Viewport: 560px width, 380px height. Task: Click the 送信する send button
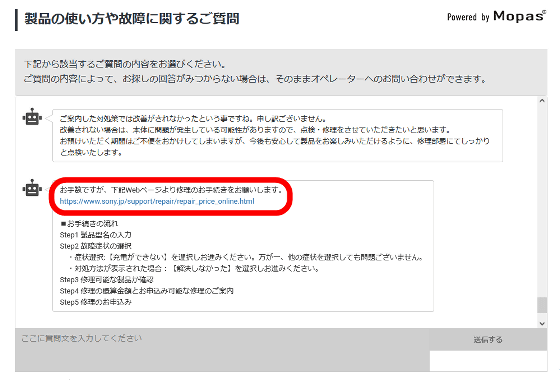pos(488,340)
